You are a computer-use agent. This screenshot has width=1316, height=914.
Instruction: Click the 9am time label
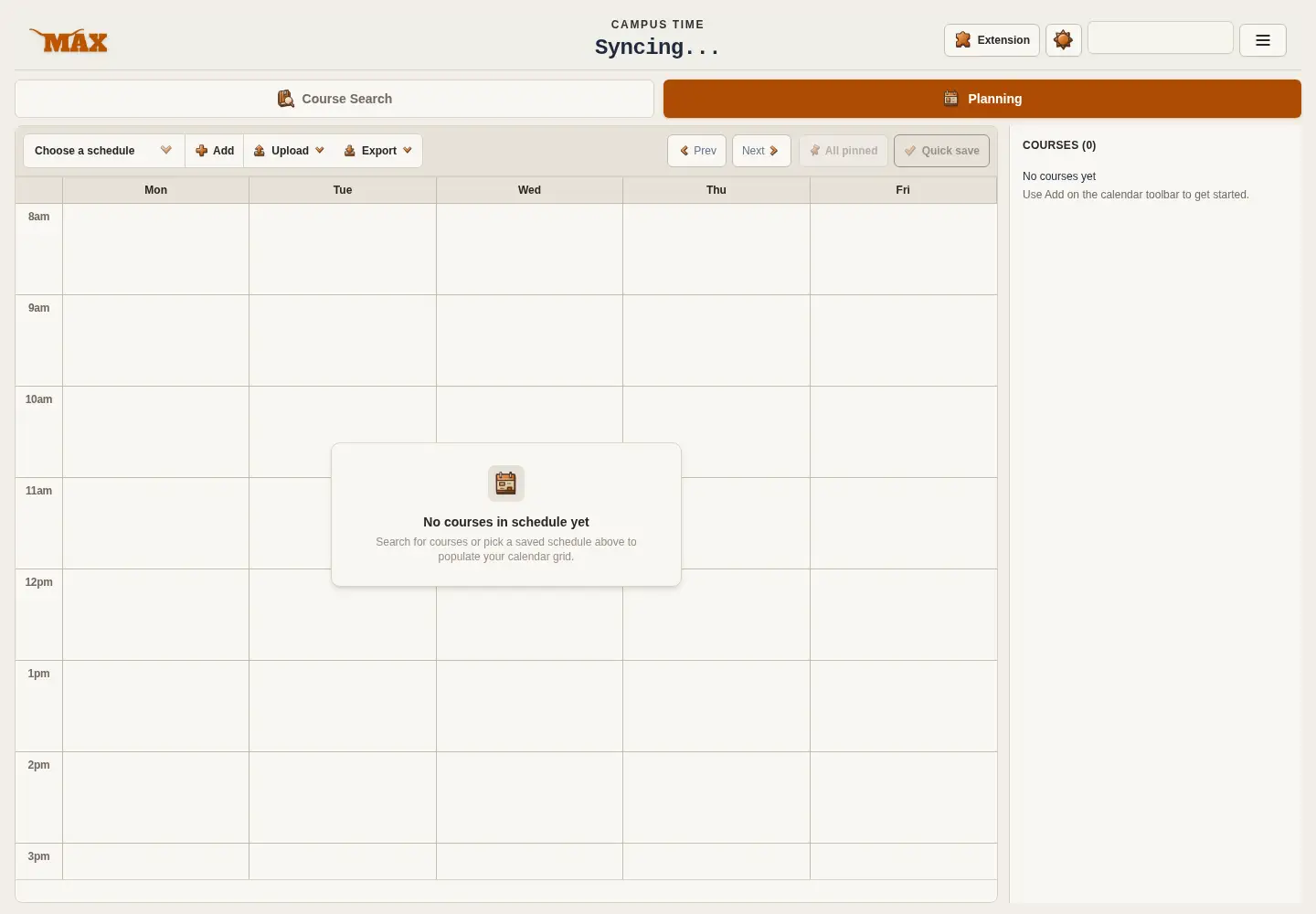tap(39, 308)
